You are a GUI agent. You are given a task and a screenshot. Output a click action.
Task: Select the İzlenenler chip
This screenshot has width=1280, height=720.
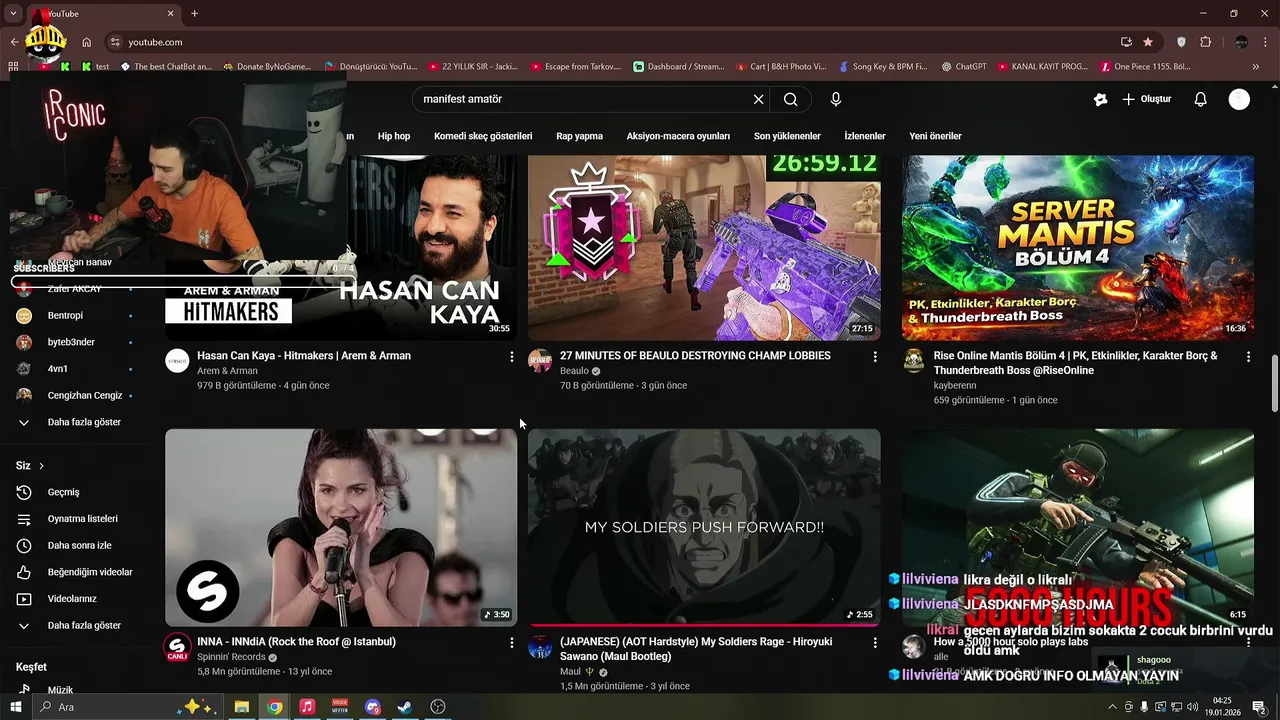click(x=865, y=136)
